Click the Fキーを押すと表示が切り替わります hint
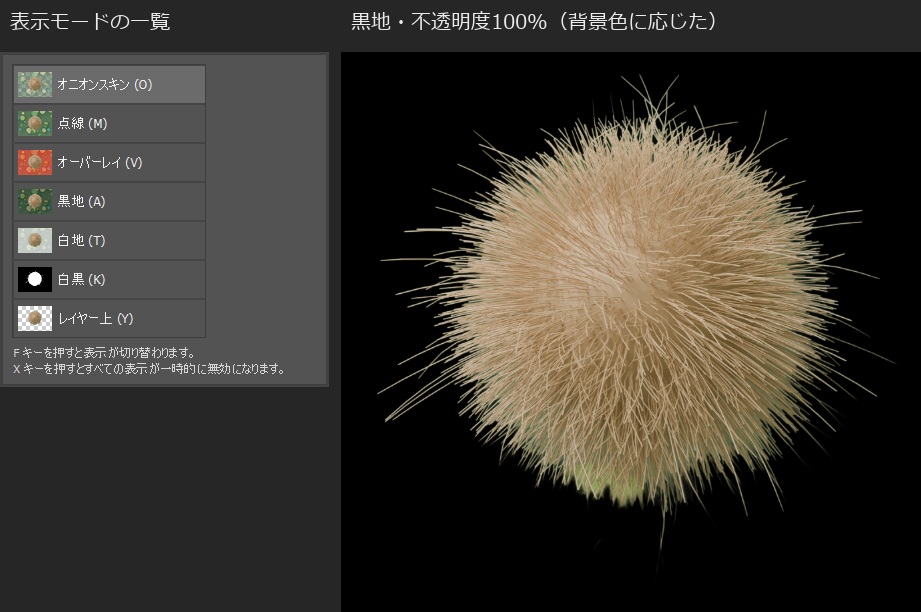 [x=104, y=353]
